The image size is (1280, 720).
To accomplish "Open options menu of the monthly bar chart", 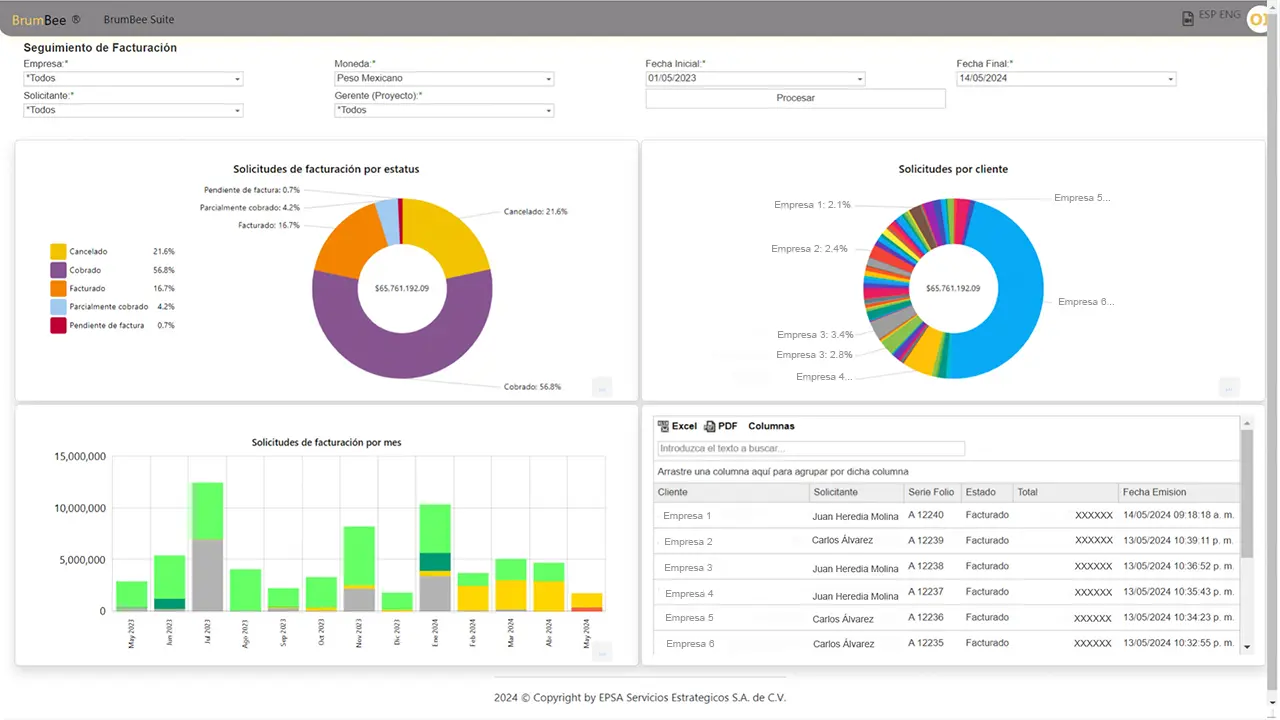I will point(601,652).
